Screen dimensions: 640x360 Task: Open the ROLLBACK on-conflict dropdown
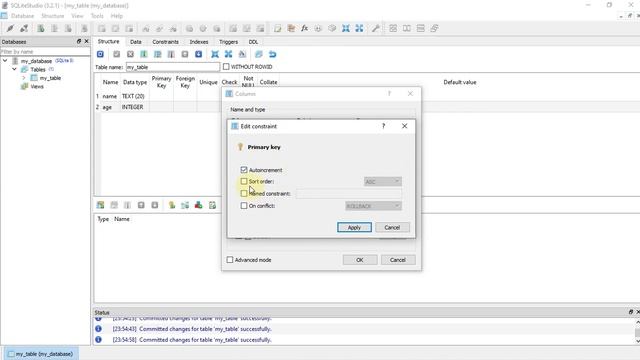point(373,206)
